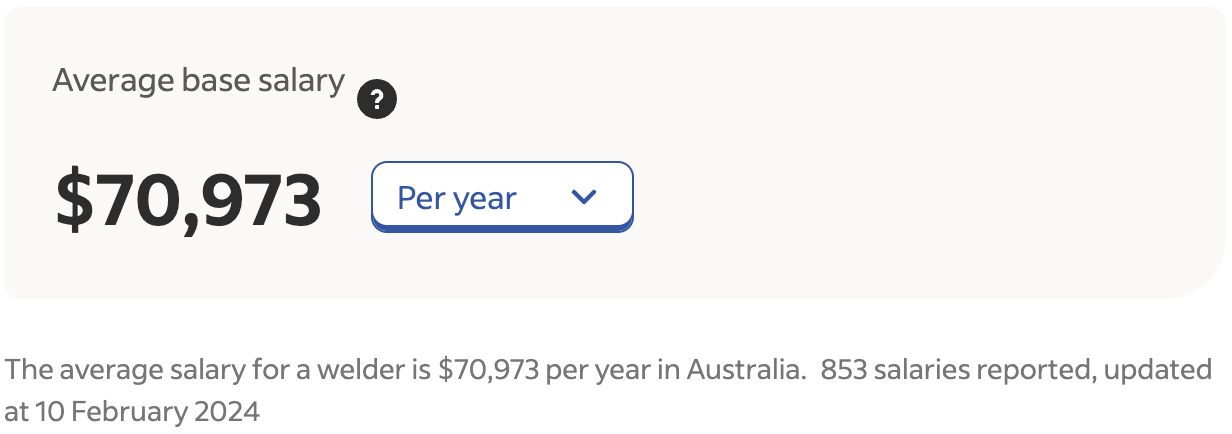Click the Average base salary label
This screenshot has height=434, width=1232.
pyautogui.click(x=198, y=80)
